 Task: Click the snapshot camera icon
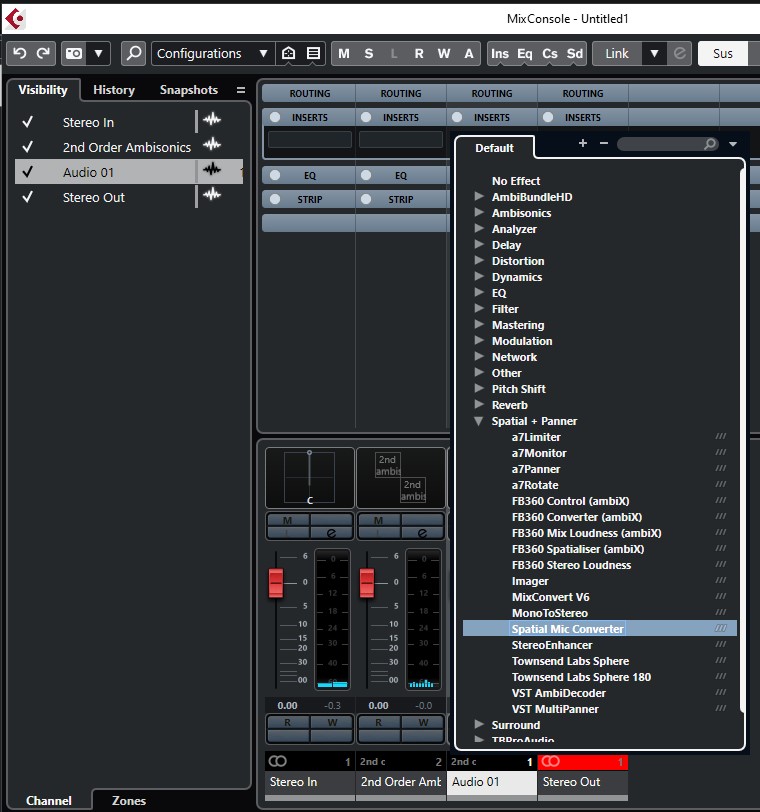pyautogui.click(x=74, y=53)
